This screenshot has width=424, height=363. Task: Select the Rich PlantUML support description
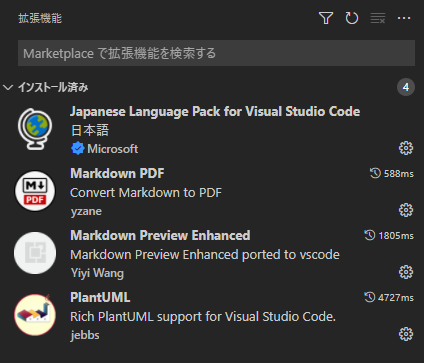(x=203, y=317)
